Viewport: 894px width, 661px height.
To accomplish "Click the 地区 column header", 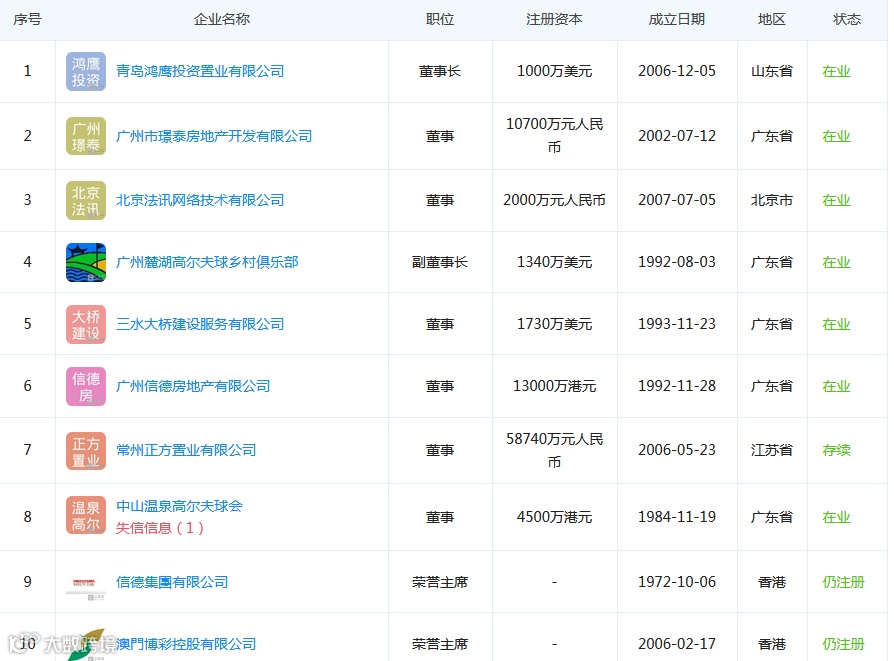I will [772, 19].
